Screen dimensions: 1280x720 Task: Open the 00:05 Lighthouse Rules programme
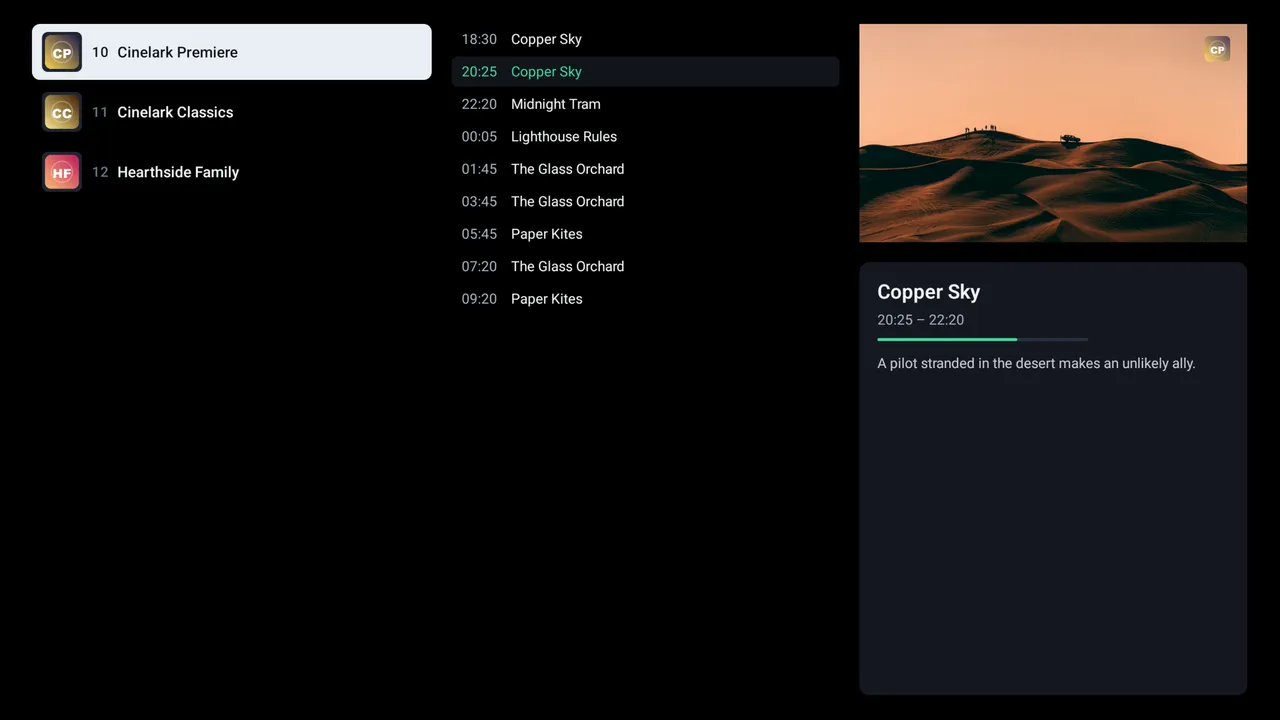click(645, 136)
